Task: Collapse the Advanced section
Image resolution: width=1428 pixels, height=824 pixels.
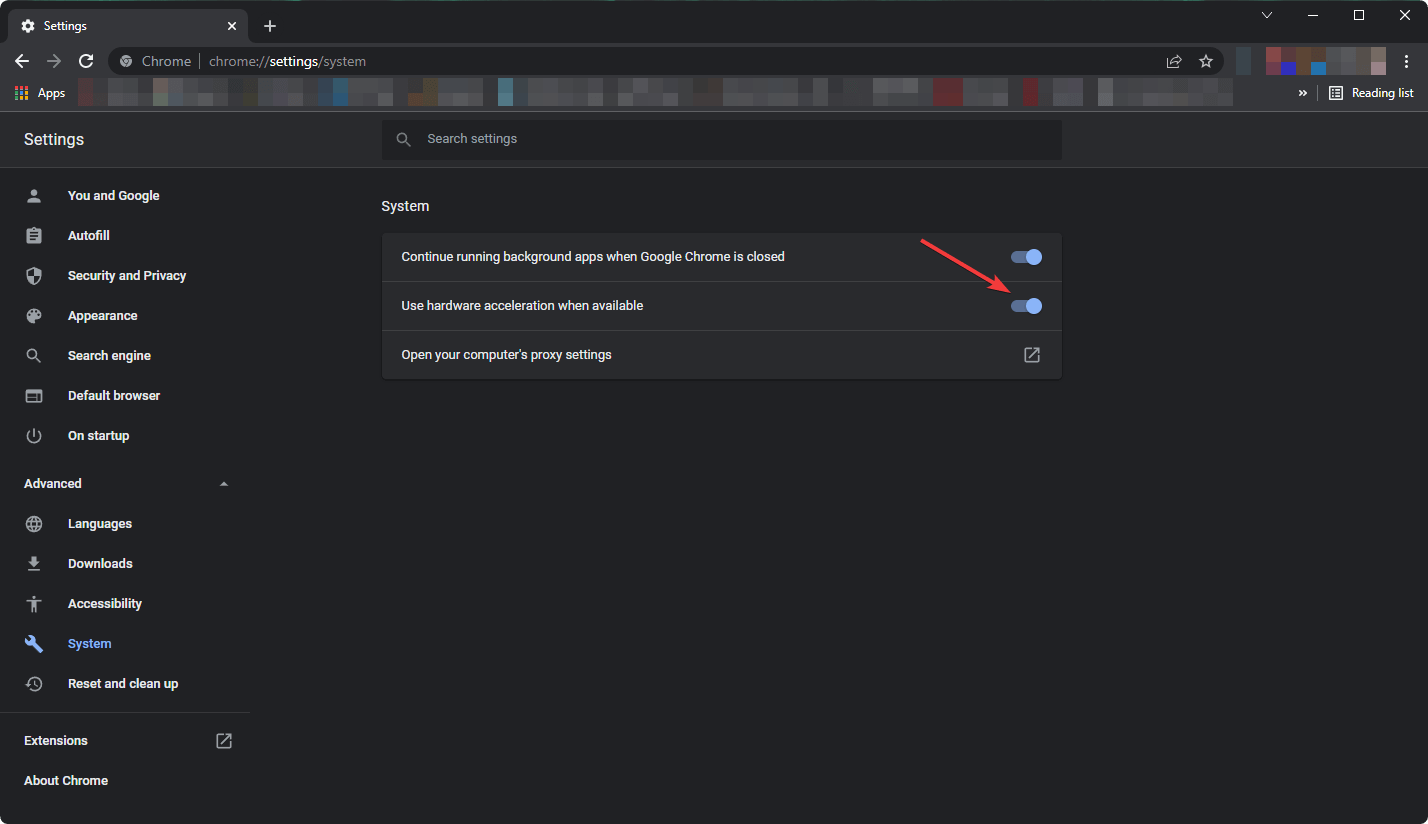Action: point(125,484)
